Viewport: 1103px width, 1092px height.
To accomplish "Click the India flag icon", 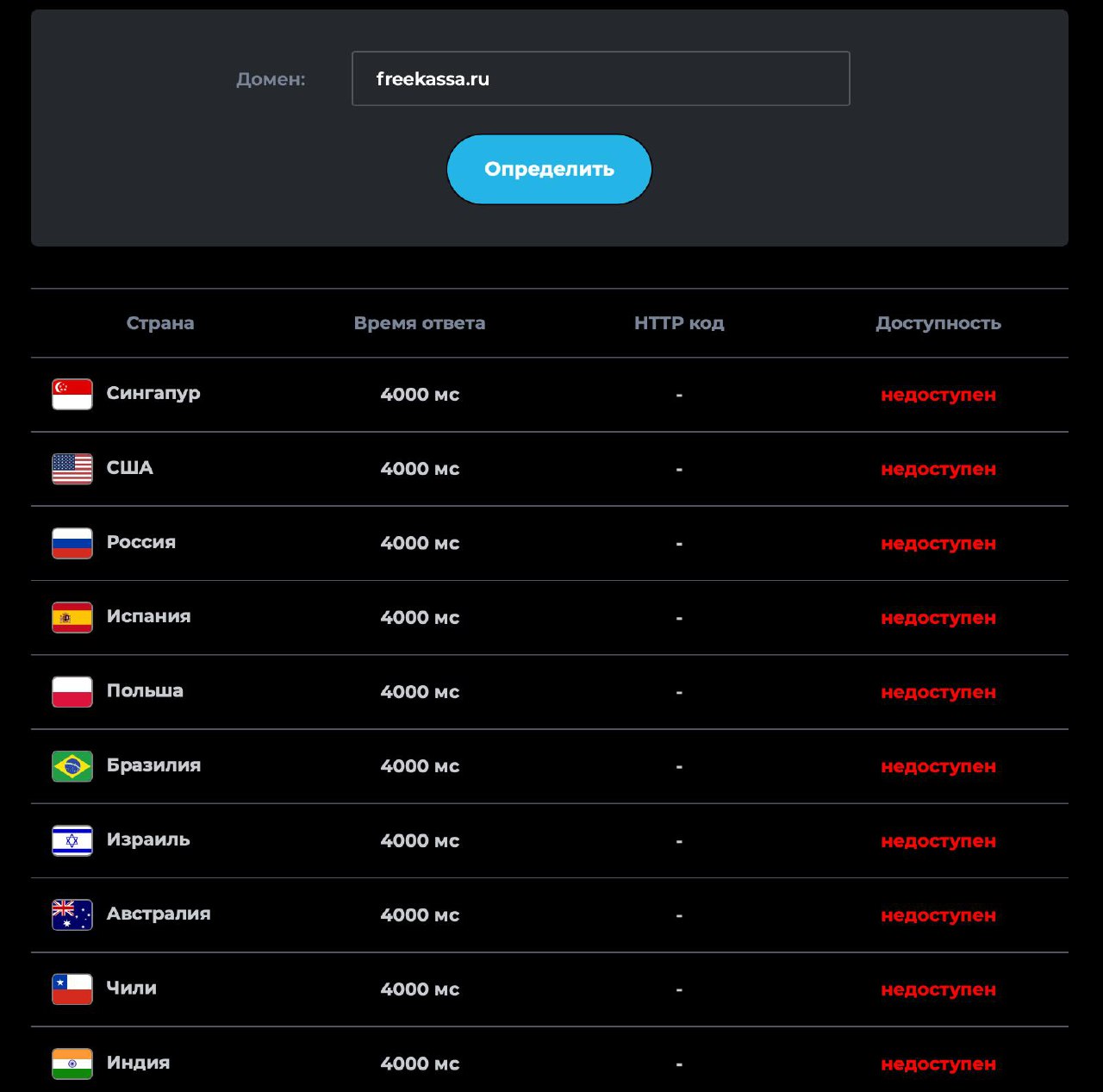I will (72, 1063).
